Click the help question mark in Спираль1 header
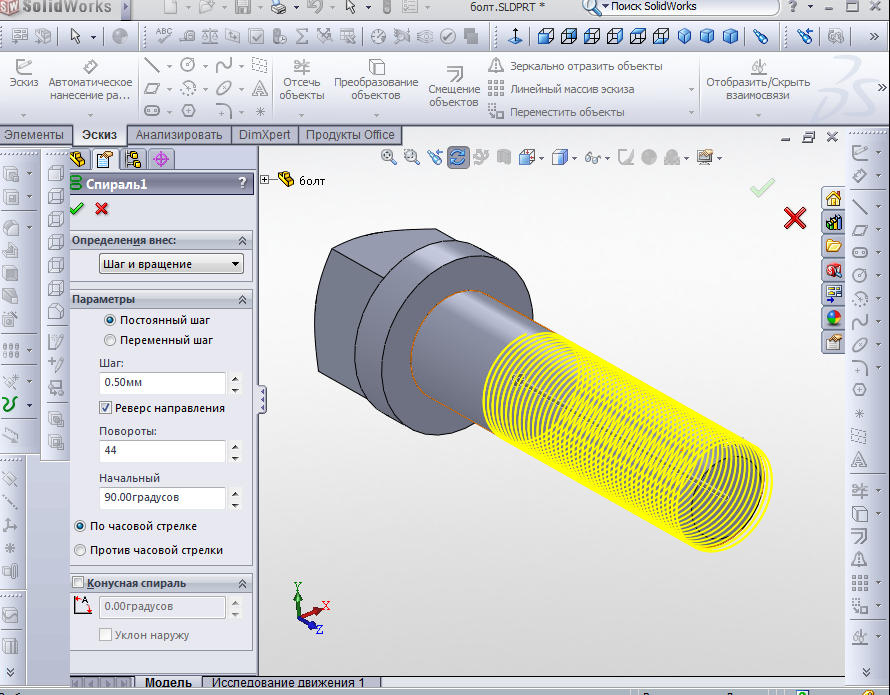The image size is (890, 695). pos(242,183)
